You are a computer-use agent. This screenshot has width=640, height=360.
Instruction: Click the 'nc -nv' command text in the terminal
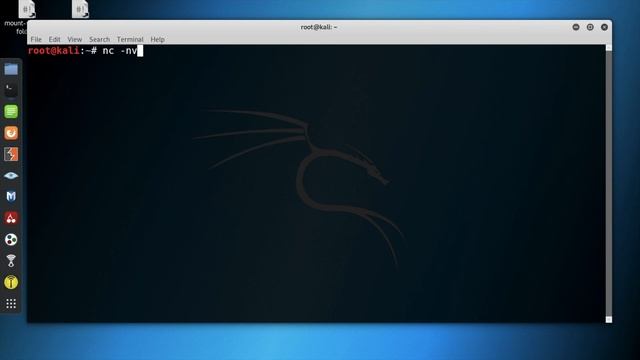click(x=120, y=51)
